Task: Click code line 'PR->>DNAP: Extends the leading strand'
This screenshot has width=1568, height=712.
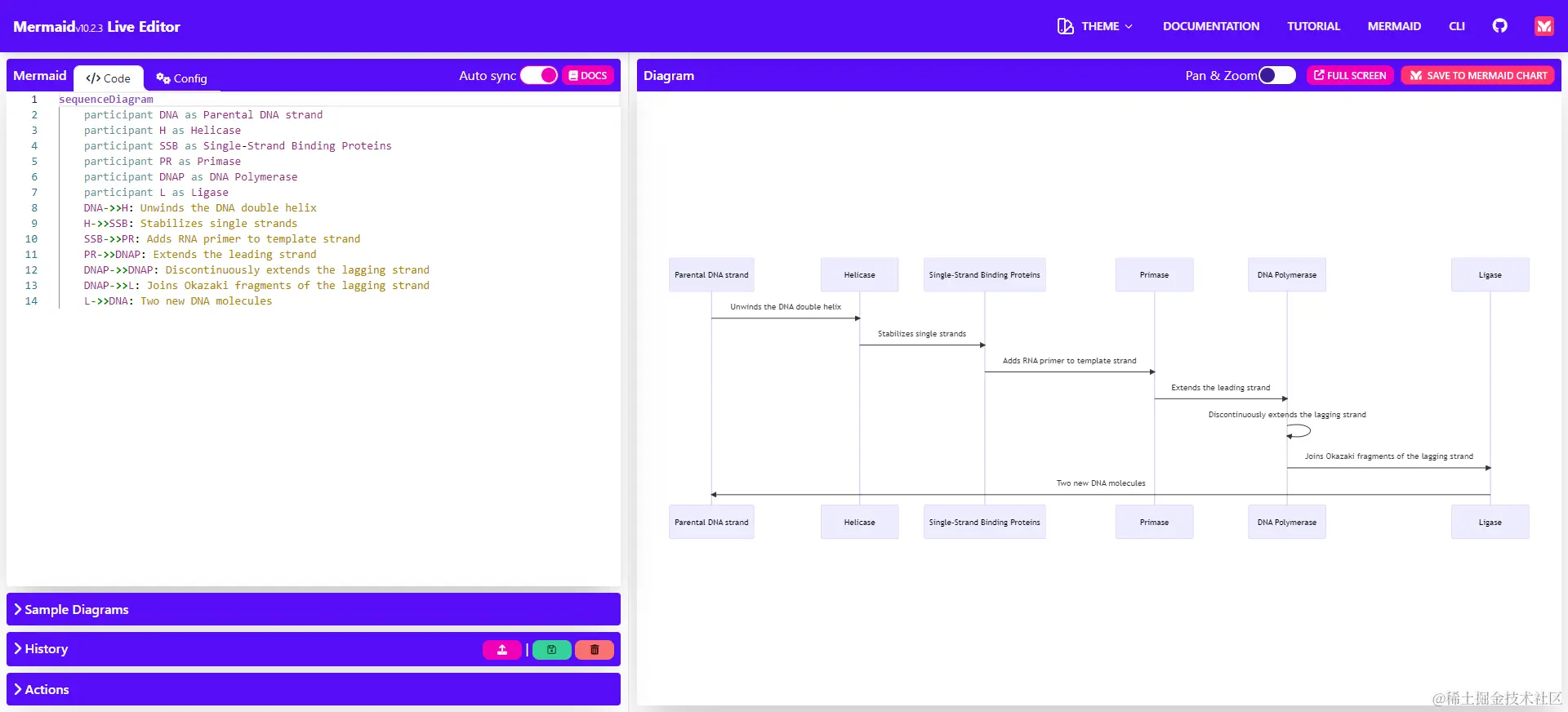Action: pos(200,255)
